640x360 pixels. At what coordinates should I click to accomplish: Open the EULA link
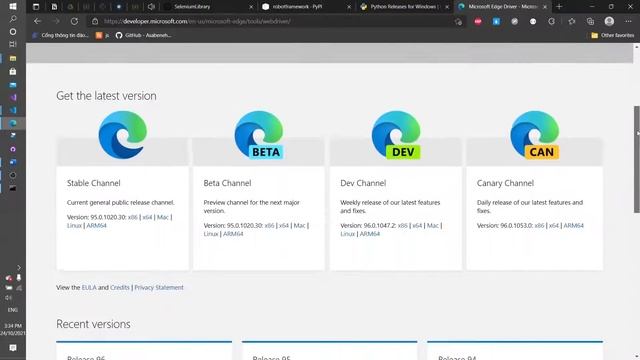[89, 287]
